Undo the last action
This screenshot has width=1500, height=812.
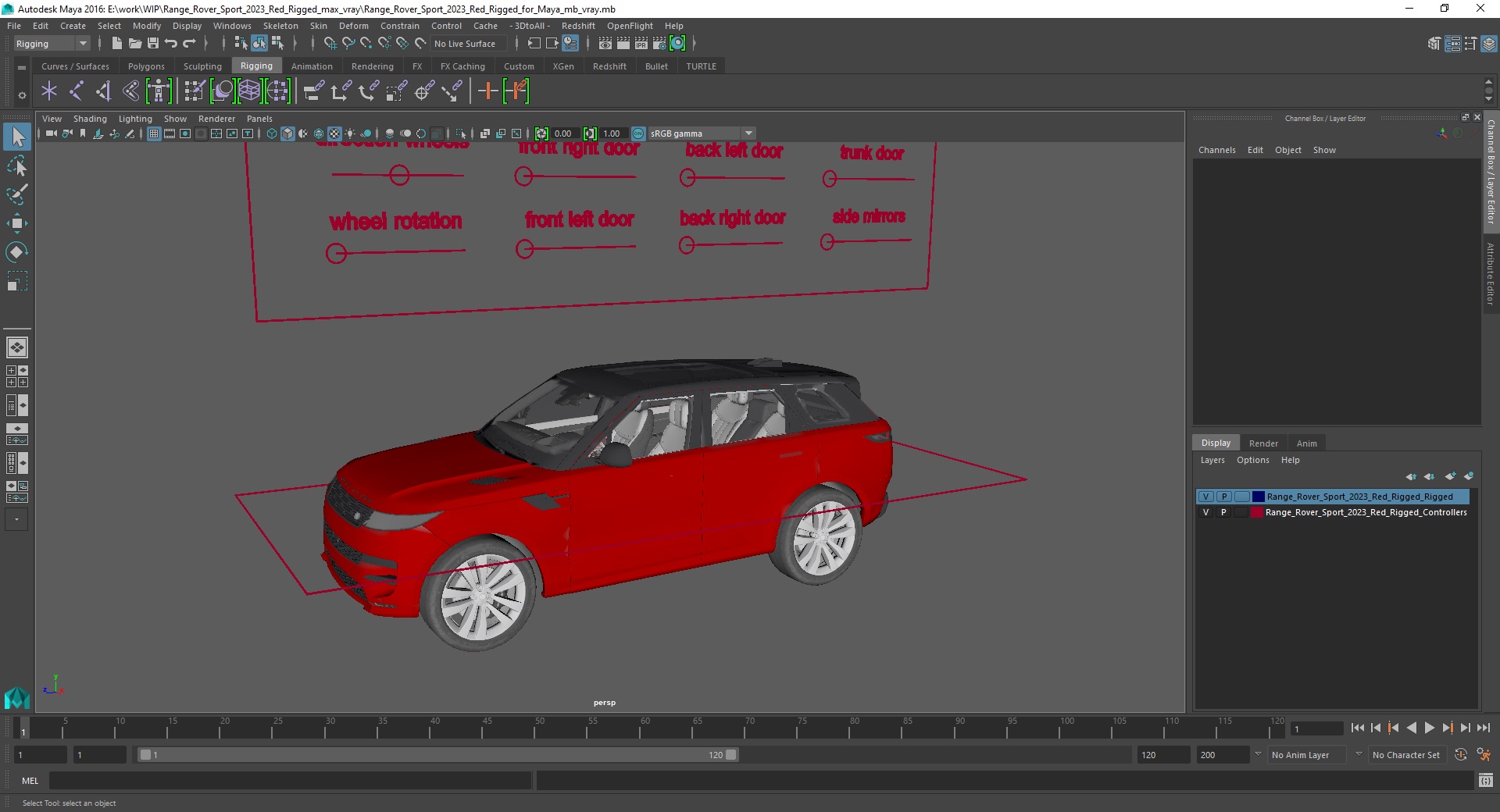(171, 44)
